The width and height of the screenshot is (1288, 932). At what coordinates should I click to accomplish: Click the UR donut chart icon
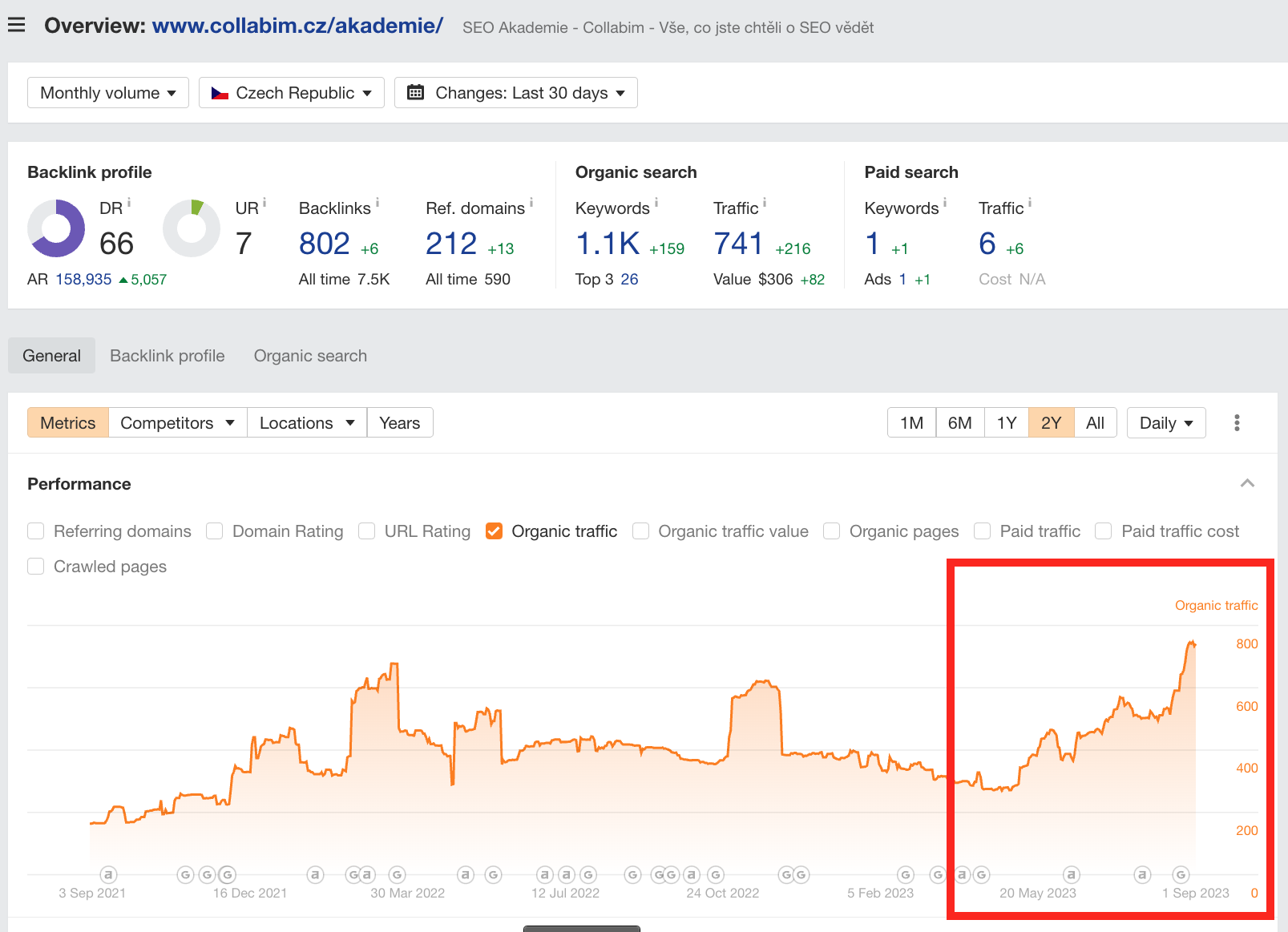click(192, 228)
